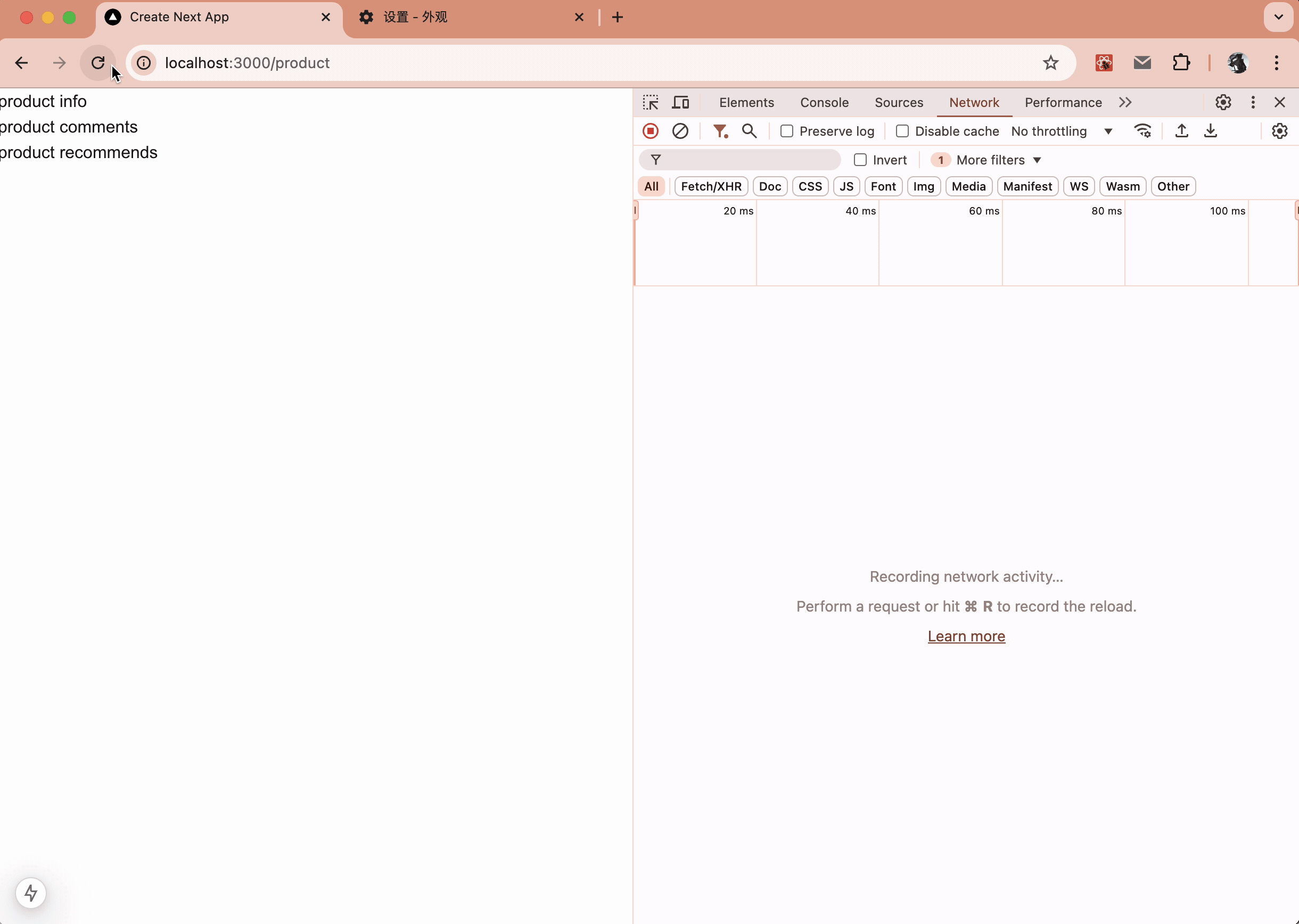Image resolution: width=1299 pixels, height=924 pixels.
Task: Open the No throttling dropdown
Action: 1061,131
